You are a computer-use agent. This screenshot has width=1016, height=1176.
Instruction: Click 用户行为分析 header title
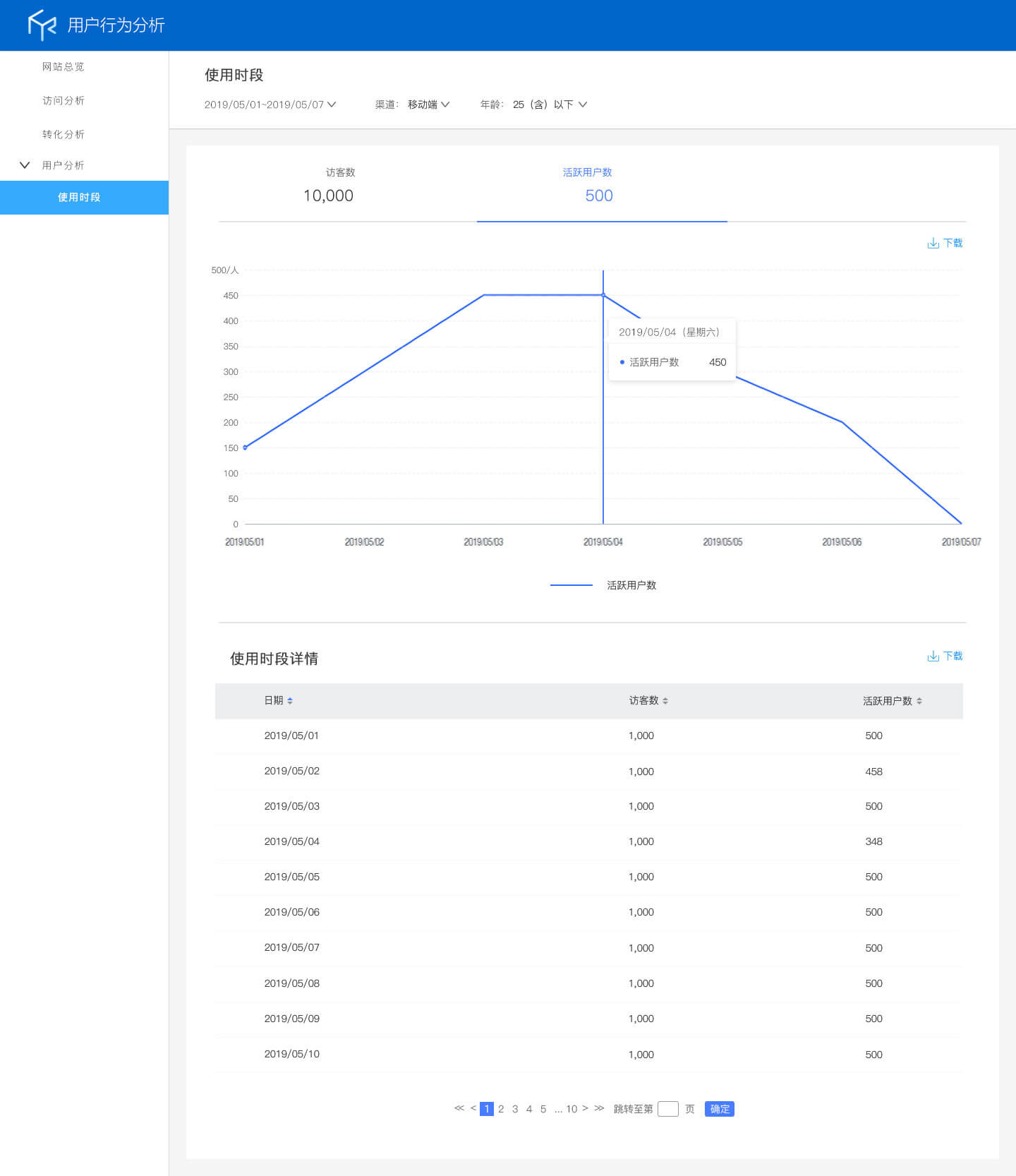[x=116, y=25]
